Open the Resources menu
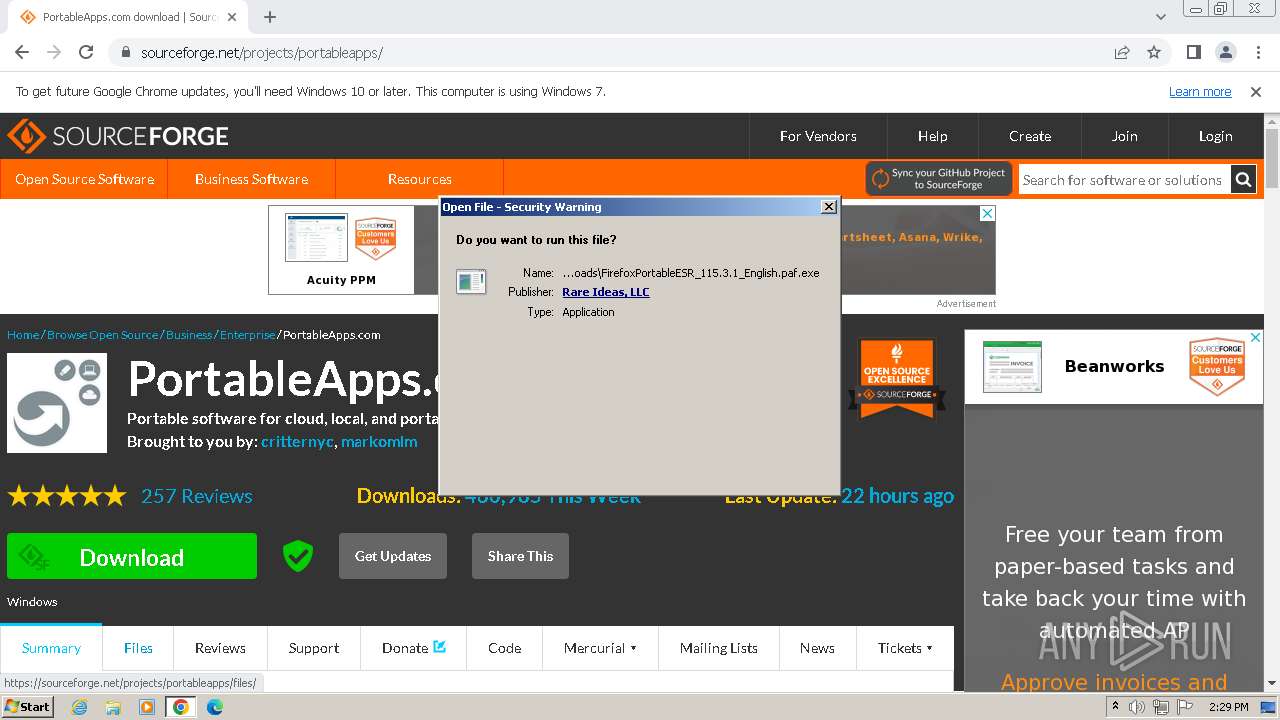The width and height of the screenshot is (1280, 720). pos(420,179)
